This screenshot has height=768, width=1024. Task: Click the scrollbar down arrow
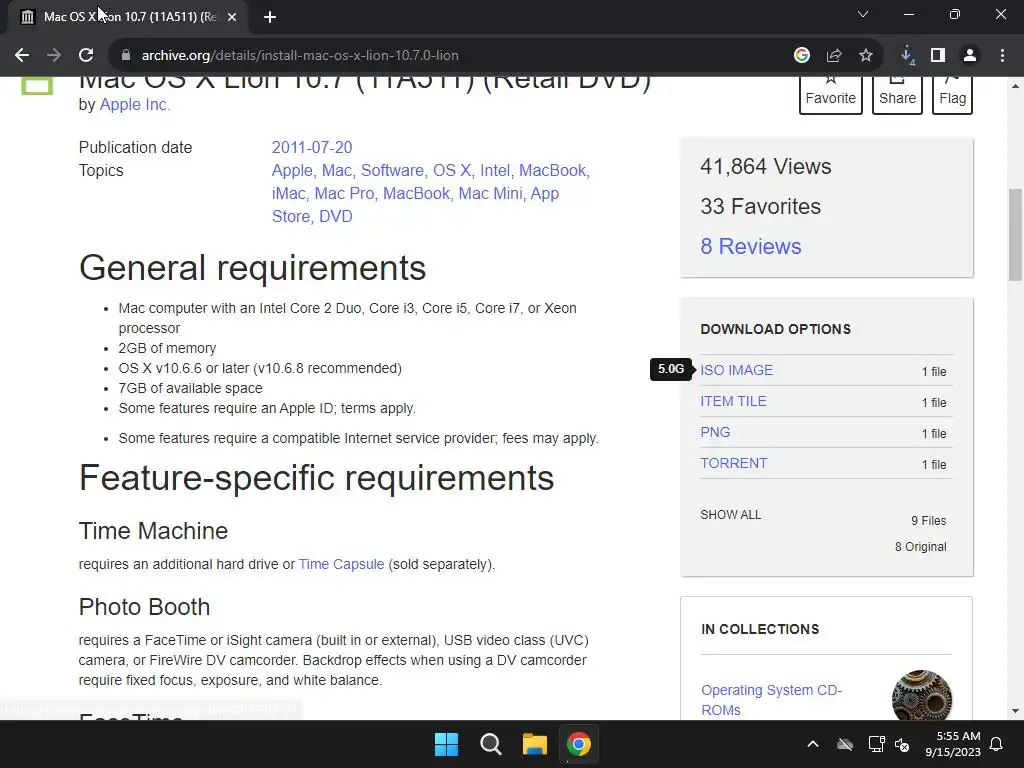coord(1015,711)
